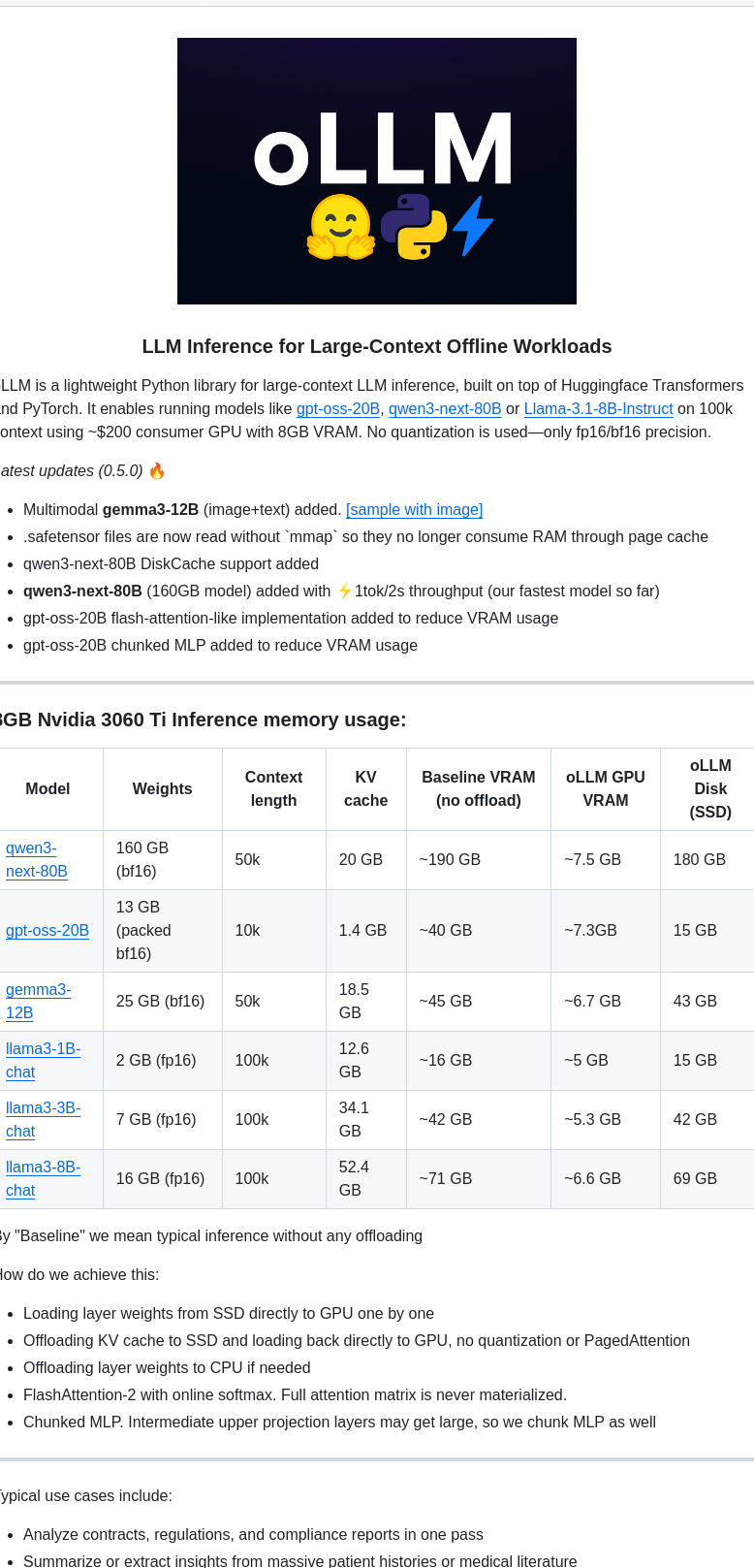Select gpt-oss-20B in the table's Model column
The image size is (754, 1568).
click(47, 931)
